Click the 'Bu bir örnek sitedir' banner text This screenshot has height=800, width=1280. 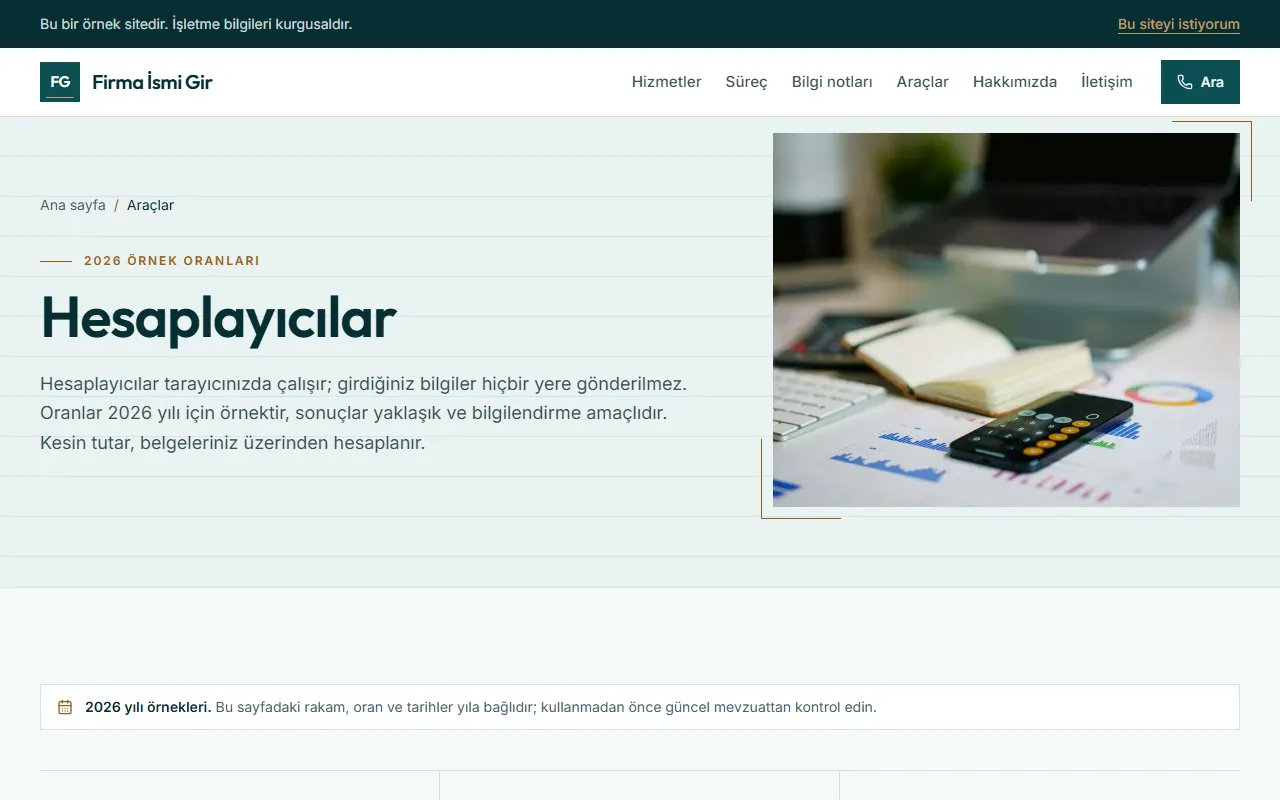[196, 24]
